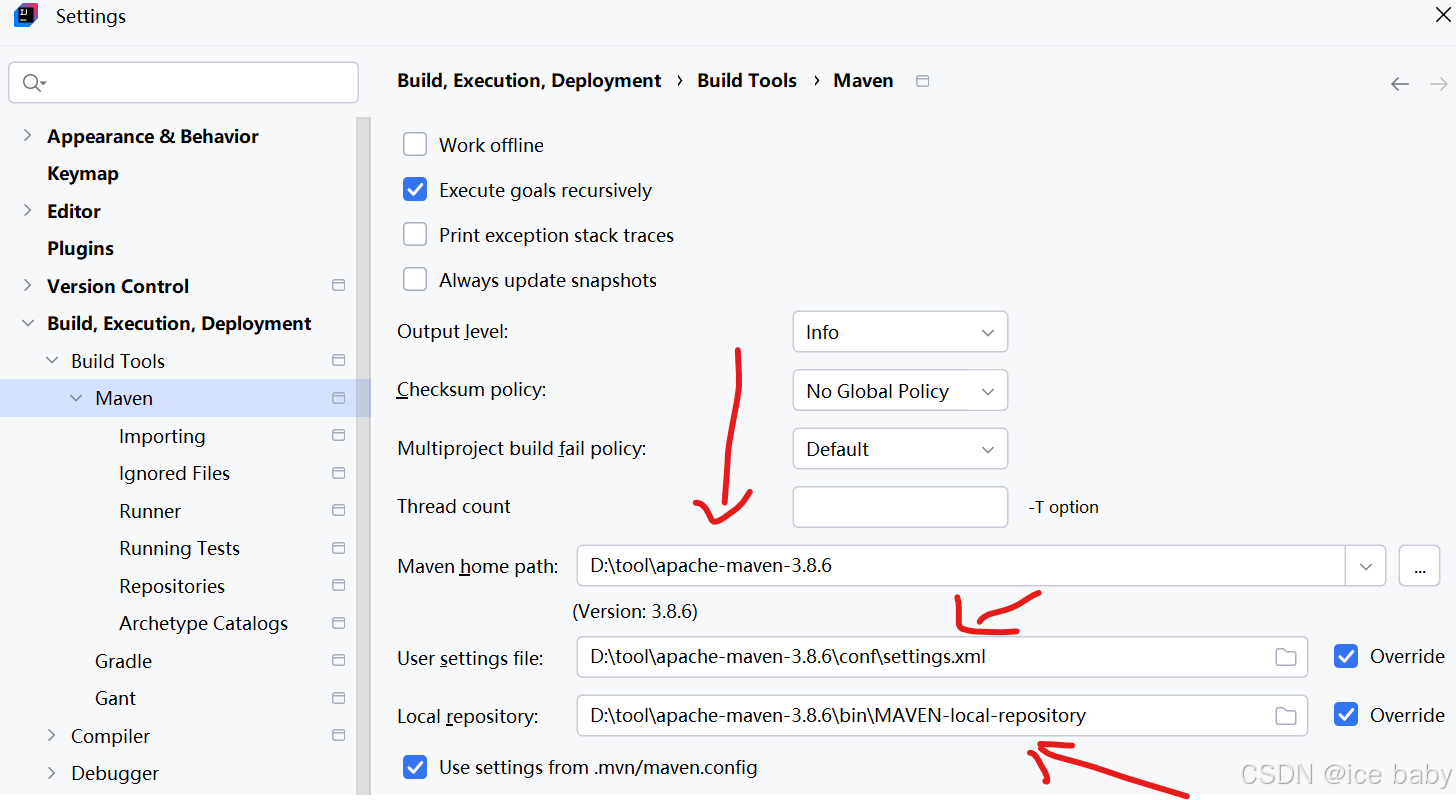Click the search magnifier icon in settings search
The width and height of the screenshot is (1456, 800).
pos(32,83)
